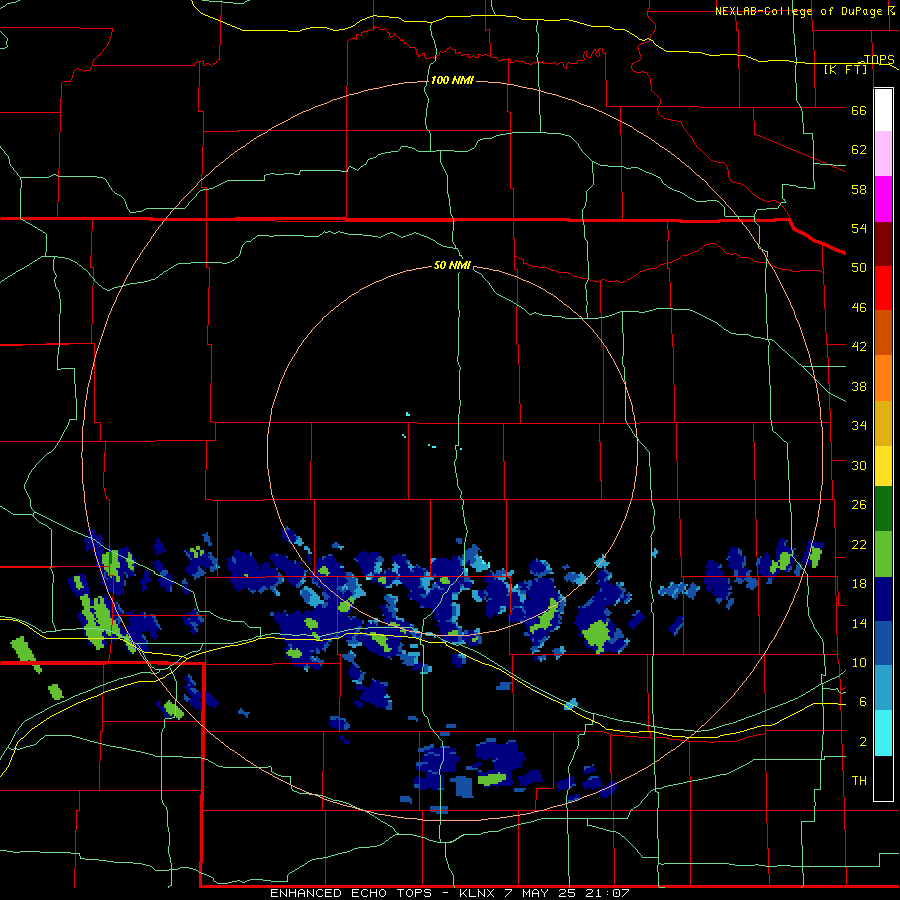Click the gold legend swatch
The width and height of the screenshot is (900, 900).
[883, 423]
